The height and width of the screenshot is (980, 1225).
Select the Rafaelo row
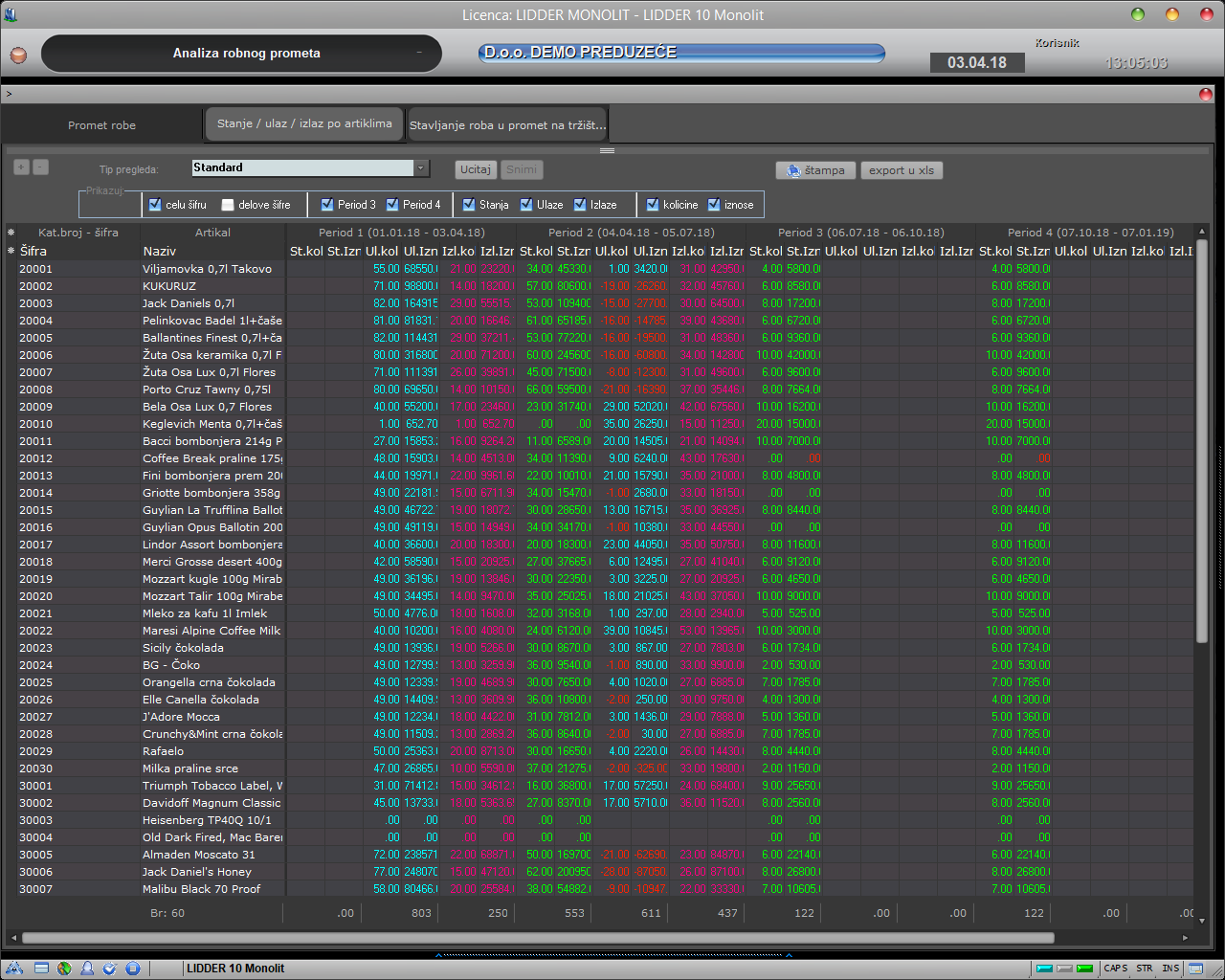pos(607,751)
